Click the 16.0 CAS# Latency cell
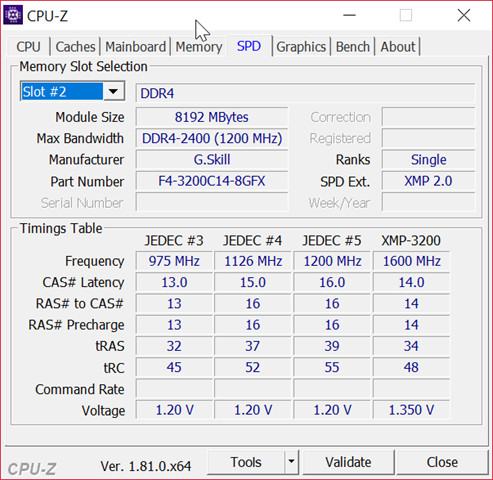 click(x=332, y=282)
